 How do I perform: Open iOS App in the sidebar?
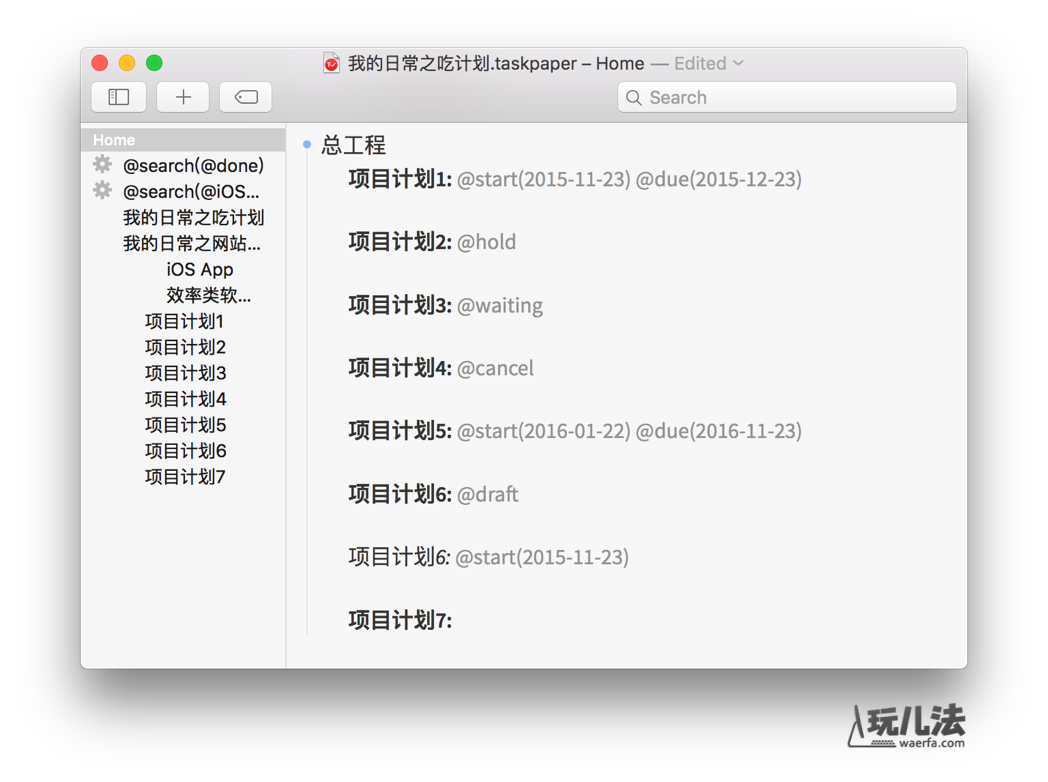tap(200, 269)
